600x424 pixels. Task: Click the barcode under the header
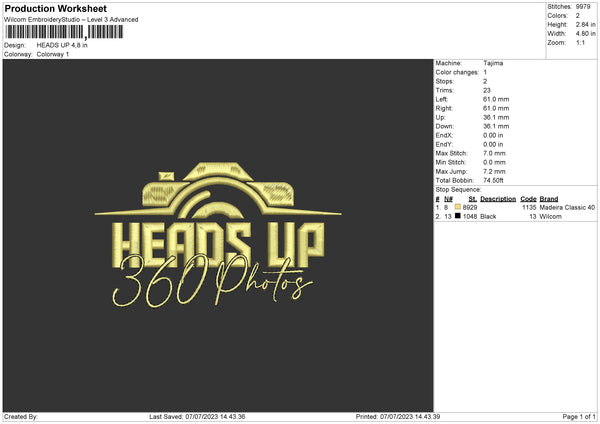[x=64, y=32]
